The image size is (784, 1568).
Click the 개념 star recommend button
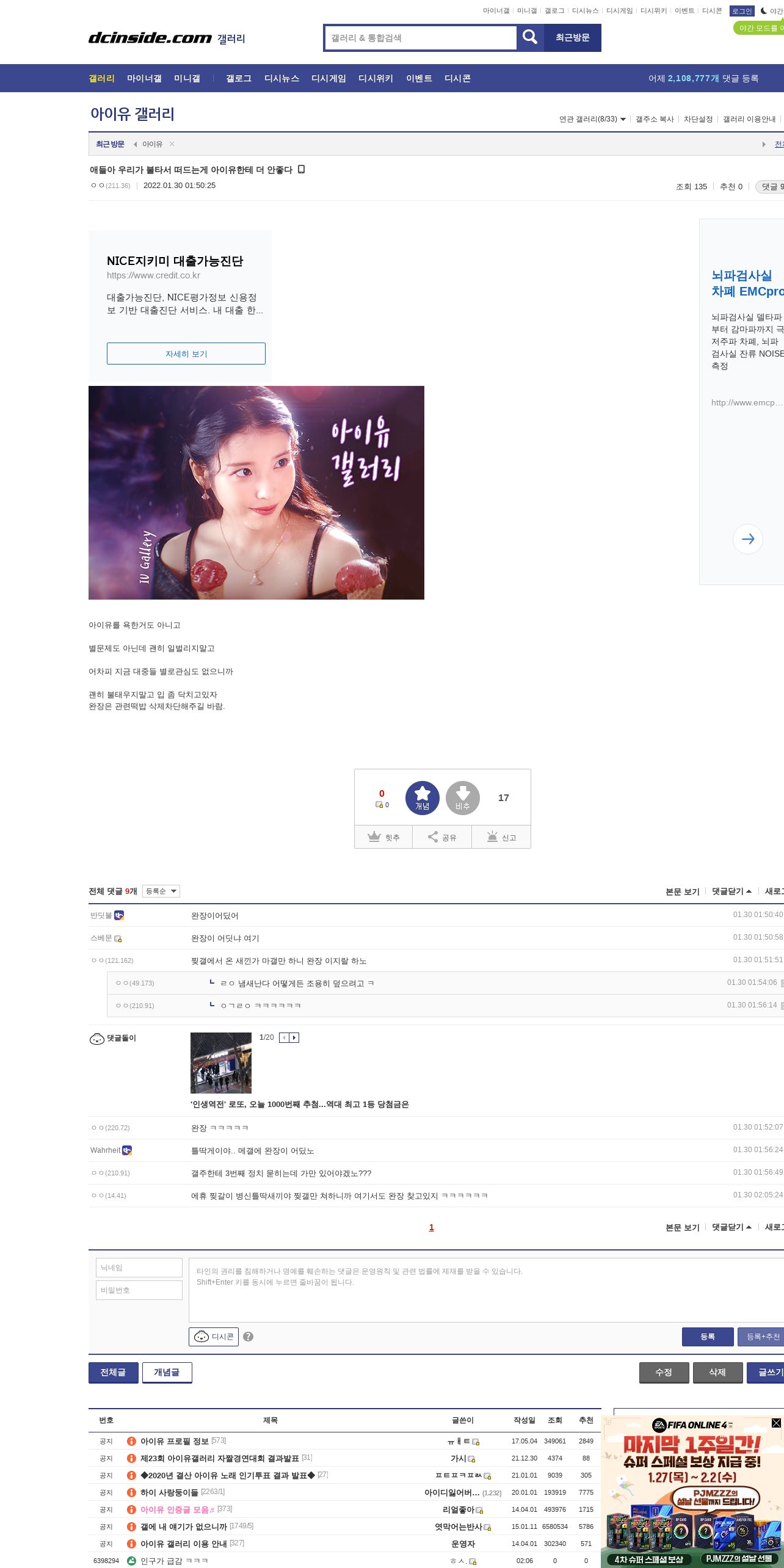click(x=423, y=797)
